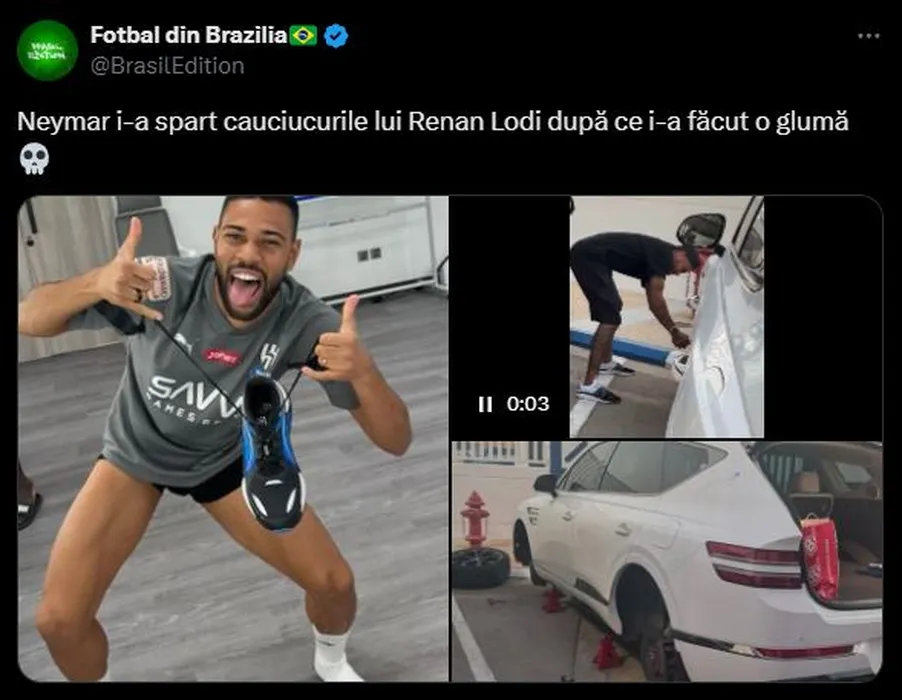Click the 0:03 video time indicator

click(528, 404)
